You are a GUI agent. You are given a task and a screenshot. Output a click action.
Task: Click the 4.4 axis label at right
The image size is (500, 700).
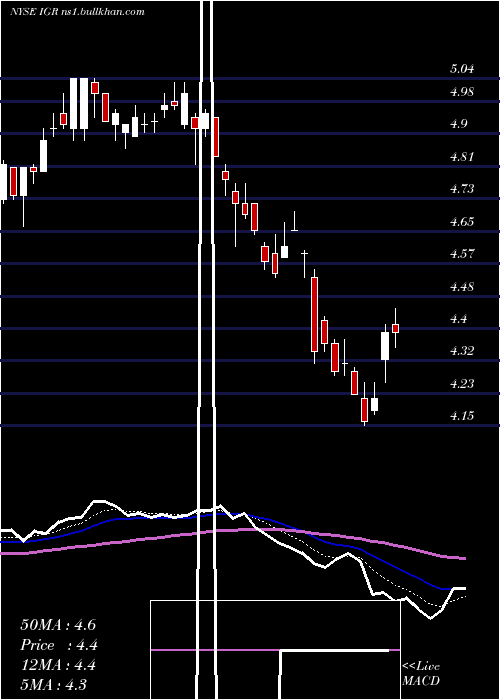pos(458,319)
